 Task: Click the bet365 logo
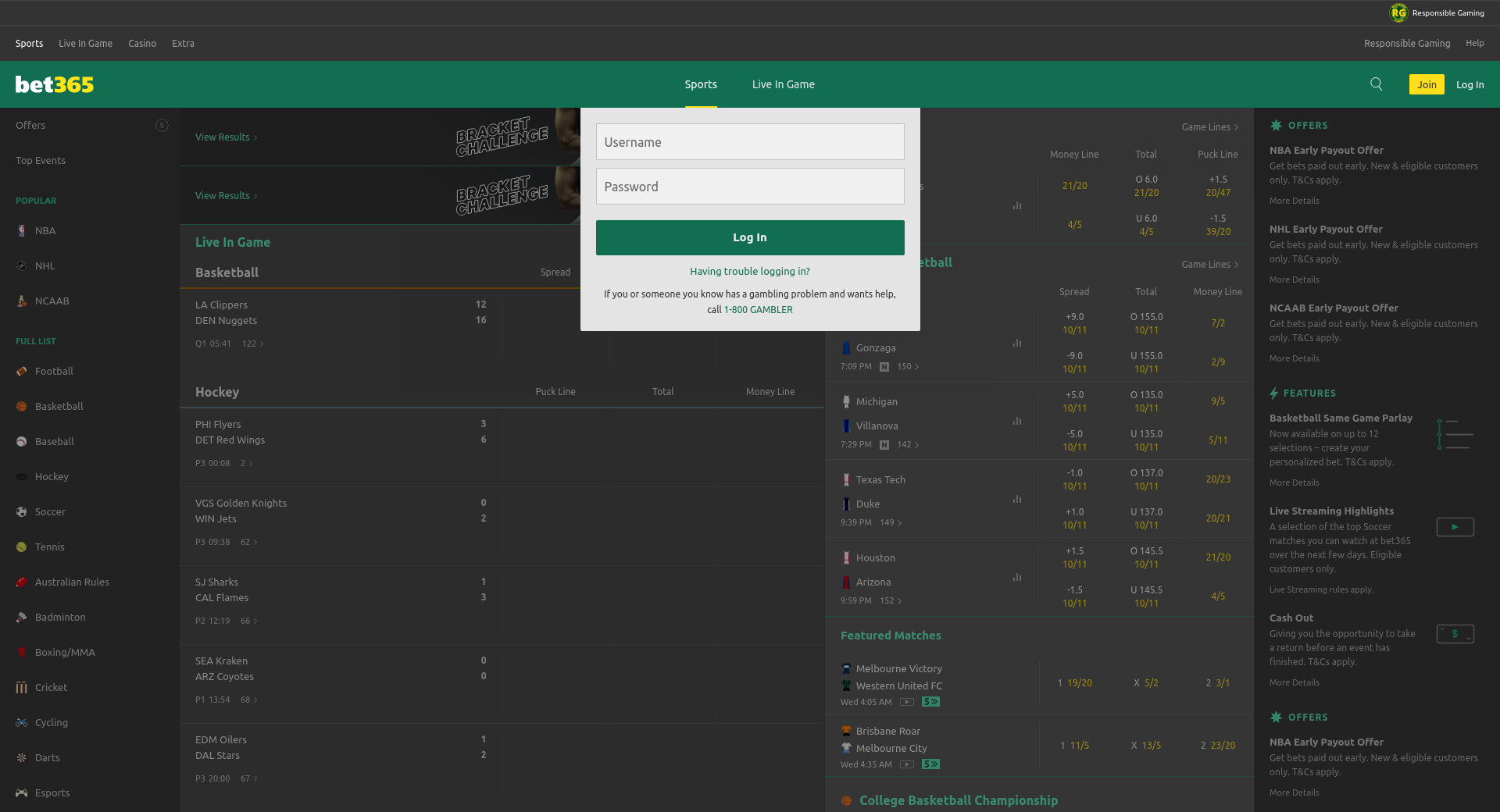[55, 84]
